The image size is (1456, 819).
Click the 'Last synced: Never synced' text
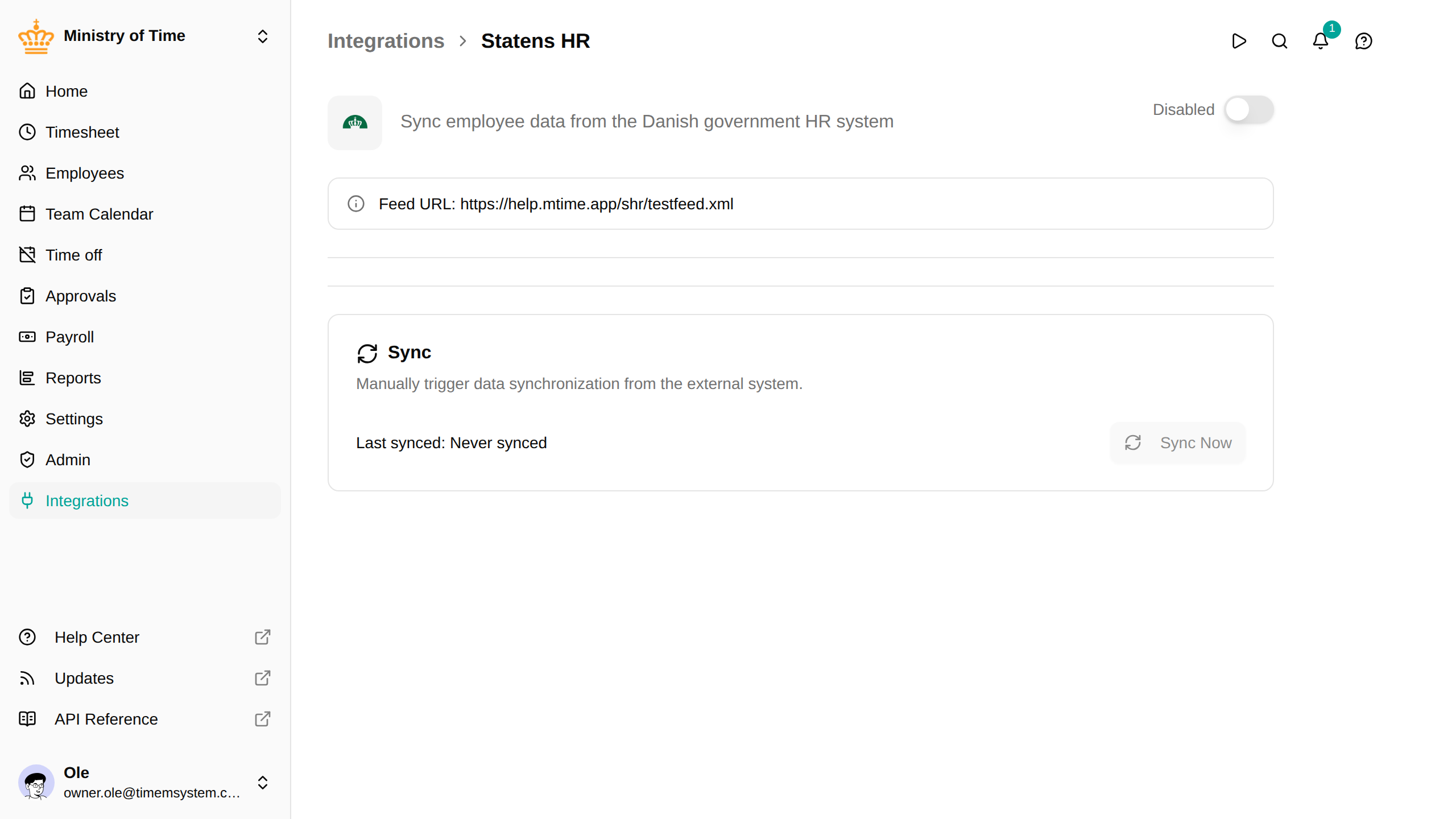[451, 443]
